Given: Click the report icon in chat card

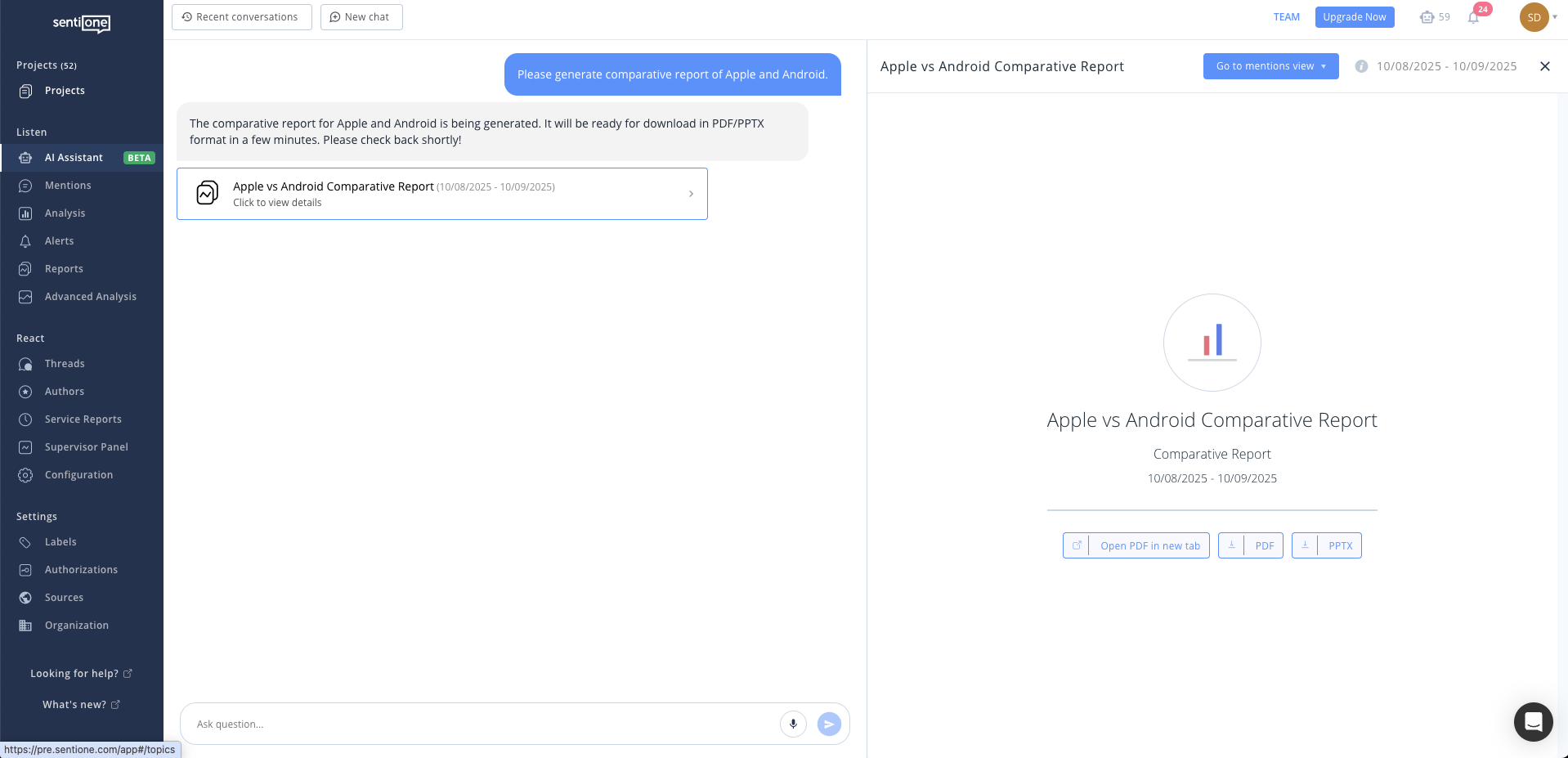Looking at the screenshot, I should tap(208, 193).
